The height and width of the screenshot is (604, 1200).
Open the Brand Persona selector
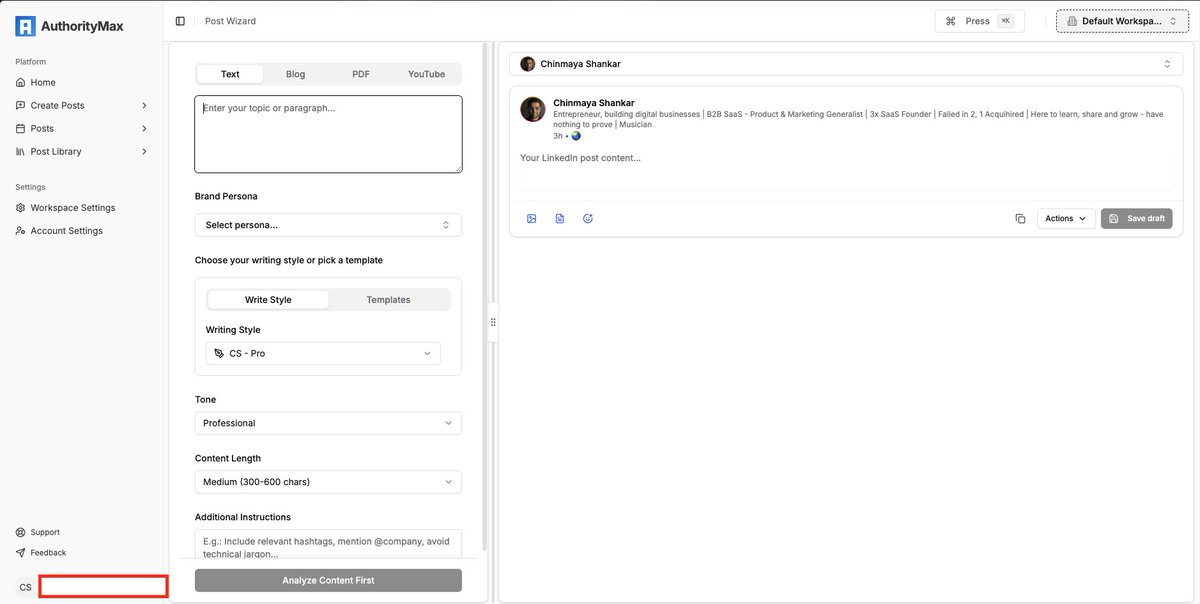327,224
